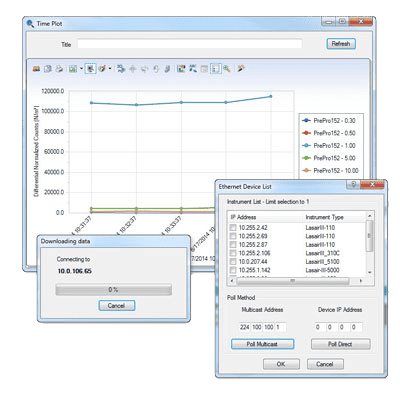The image size is (400, 400).
Task: Click the multicast address last octet field 1
Action: 280,327
